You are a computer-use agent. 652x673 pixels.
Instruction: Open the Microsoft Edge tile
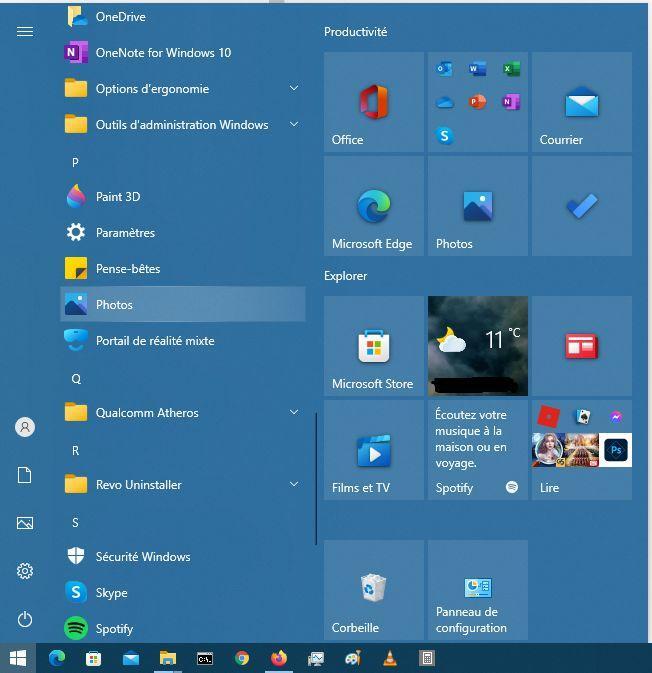point(374,206)
